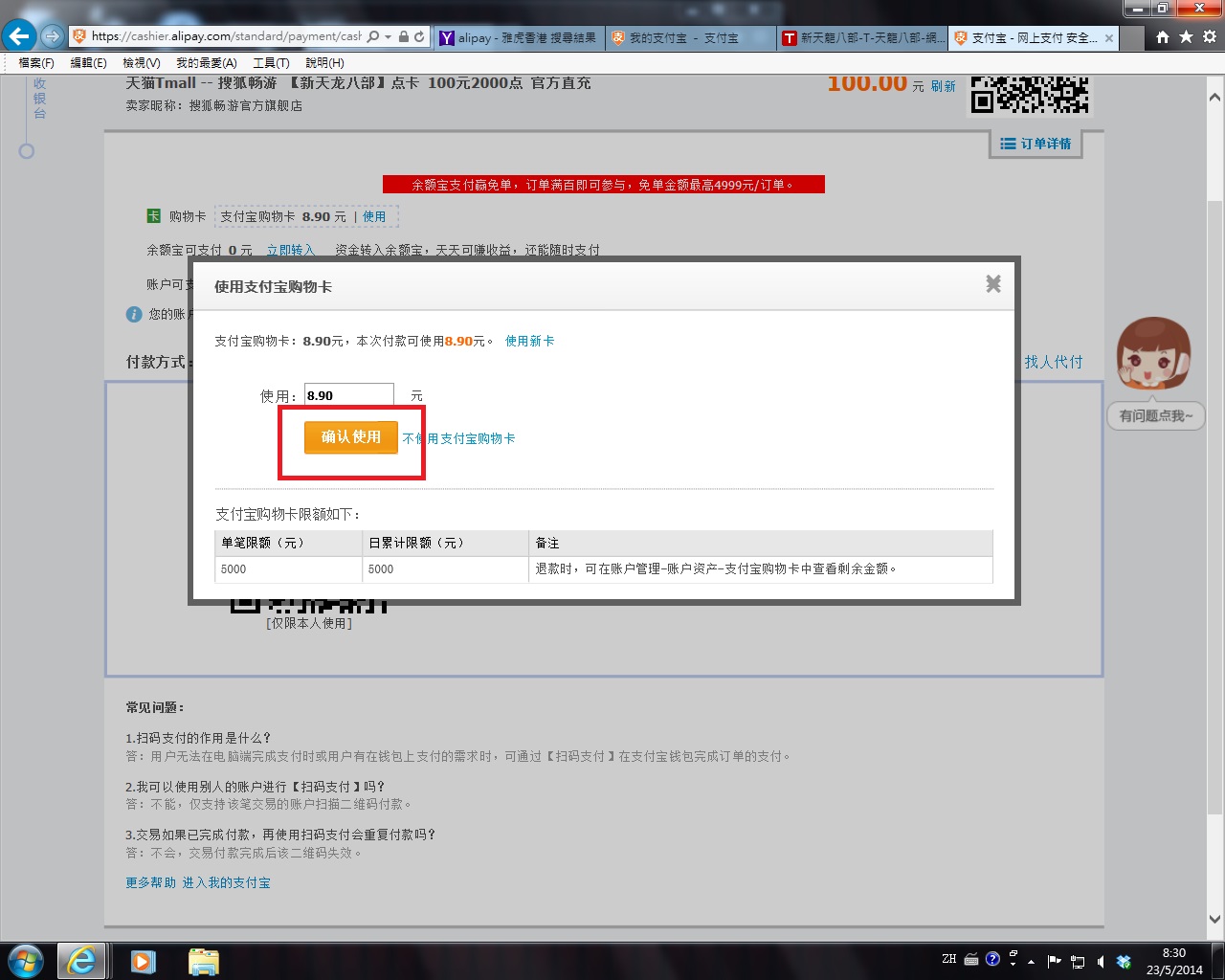The height and width of the screenshot is (980, 1225).
Task: Refresh the page with the reload icon
Action: click(419, 36)
